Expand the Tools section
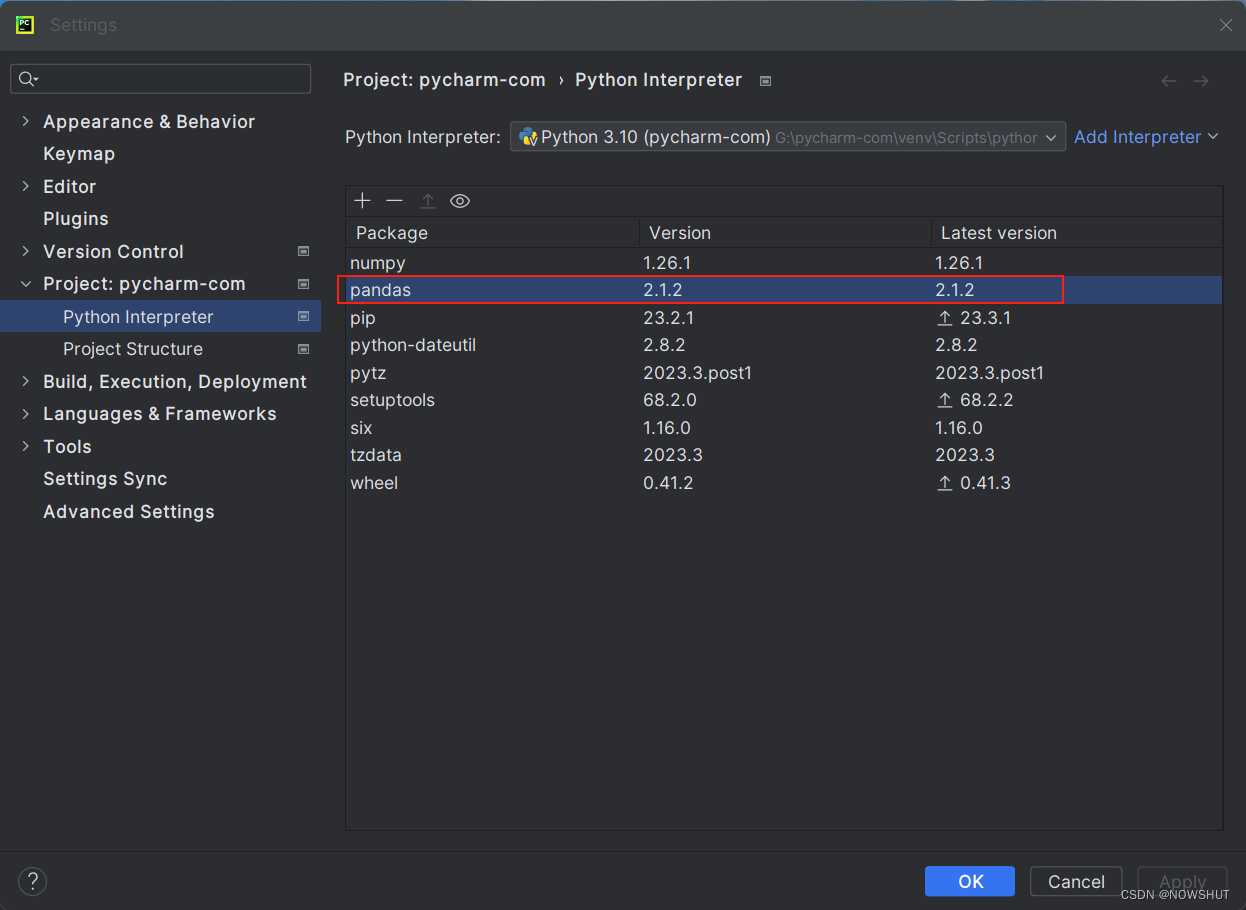This screenshot has width=1246, height=910. 26,446
